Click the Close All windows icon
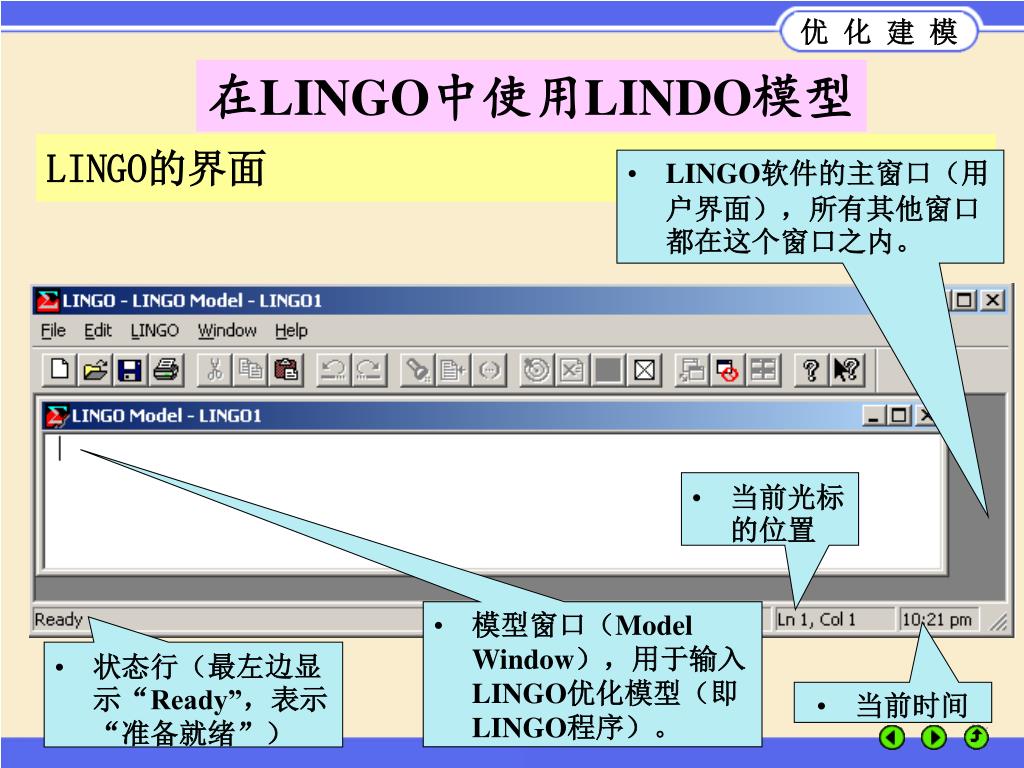Screen dimensions: 1024x768 pyautogui.click(x=728, y=370)
